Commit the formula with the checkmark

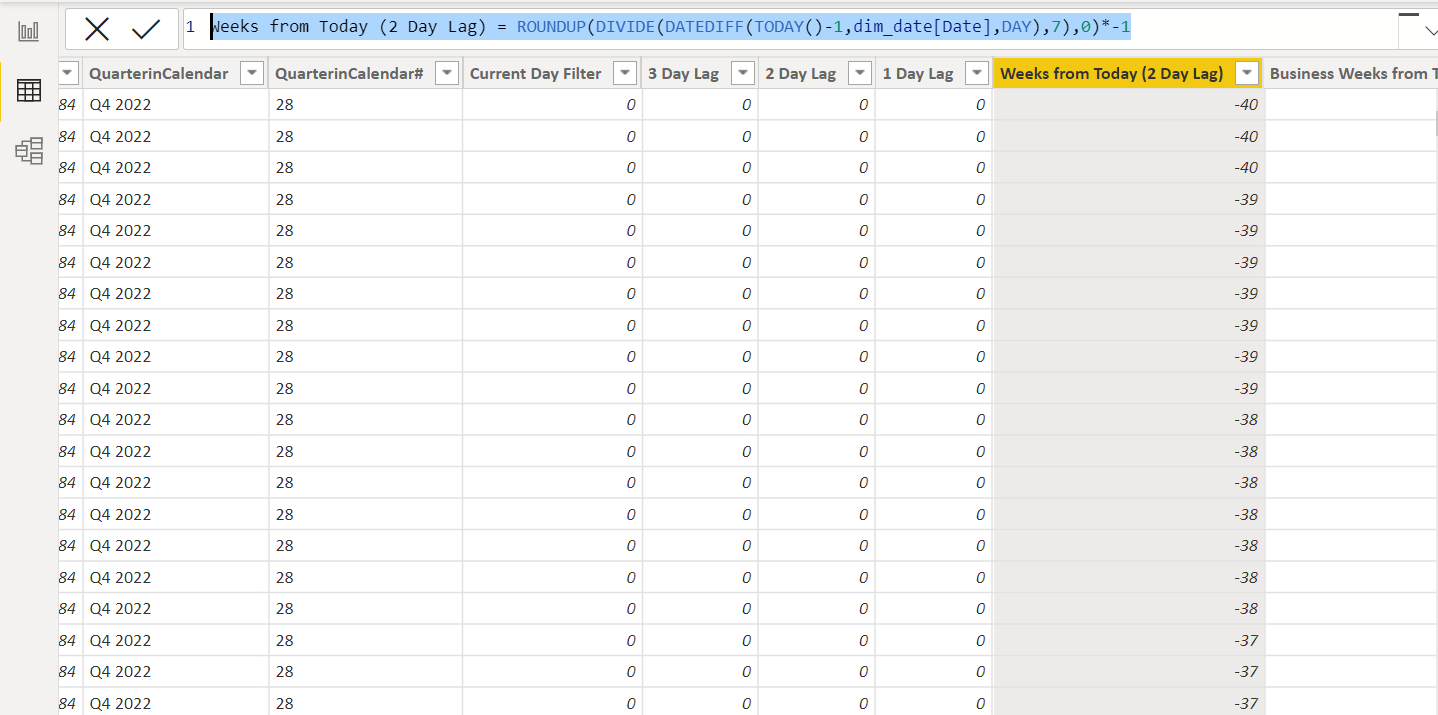146,30
